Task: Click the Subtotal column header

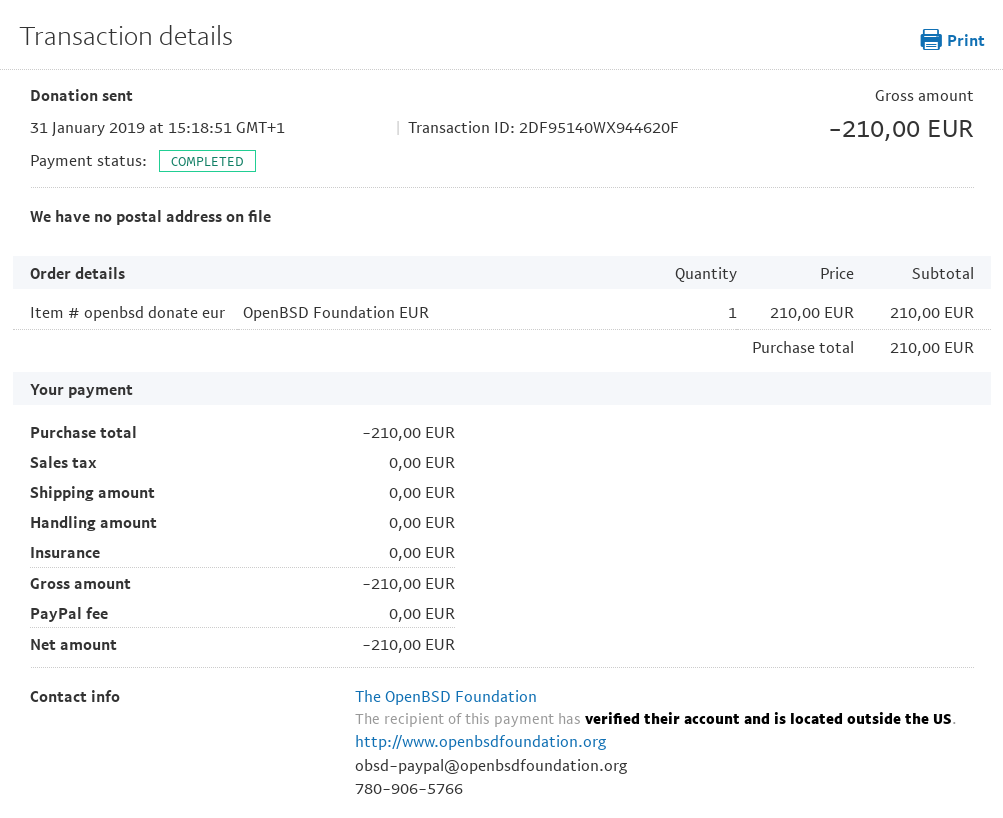Action: point(942,274)
